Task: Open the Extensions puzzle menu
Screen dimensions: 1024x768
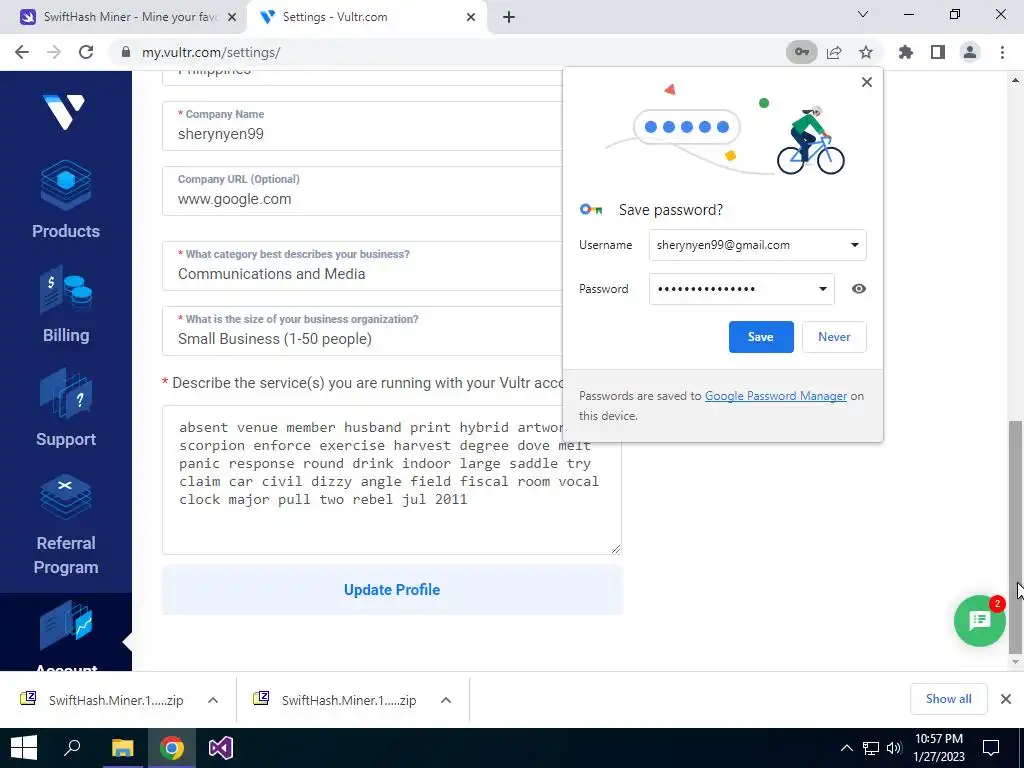Action: tap(906, 52)
